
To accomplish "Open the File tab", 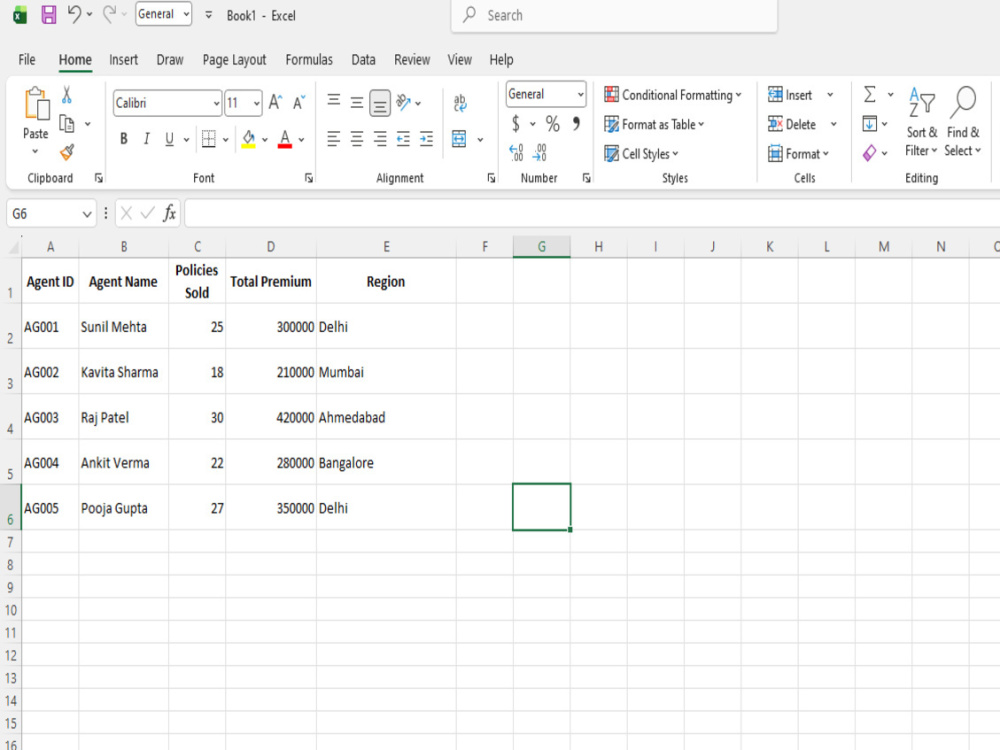I will coord(27,60).
